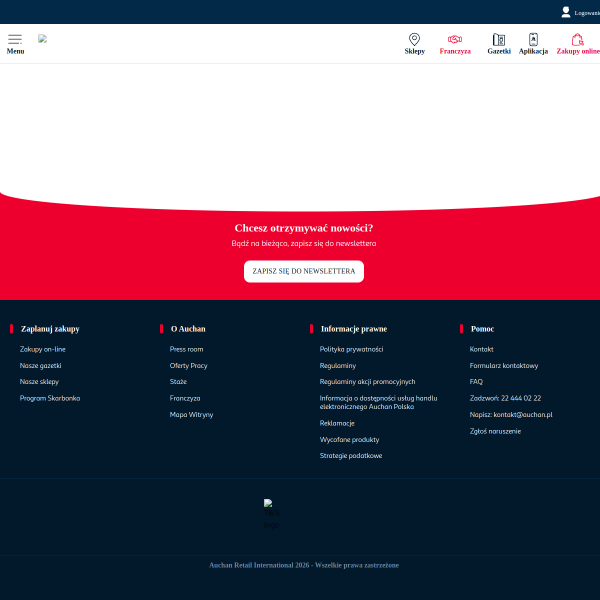Click the FAQ help link
Viewport: 600px width, 600px height.
[x=476, y=381]
